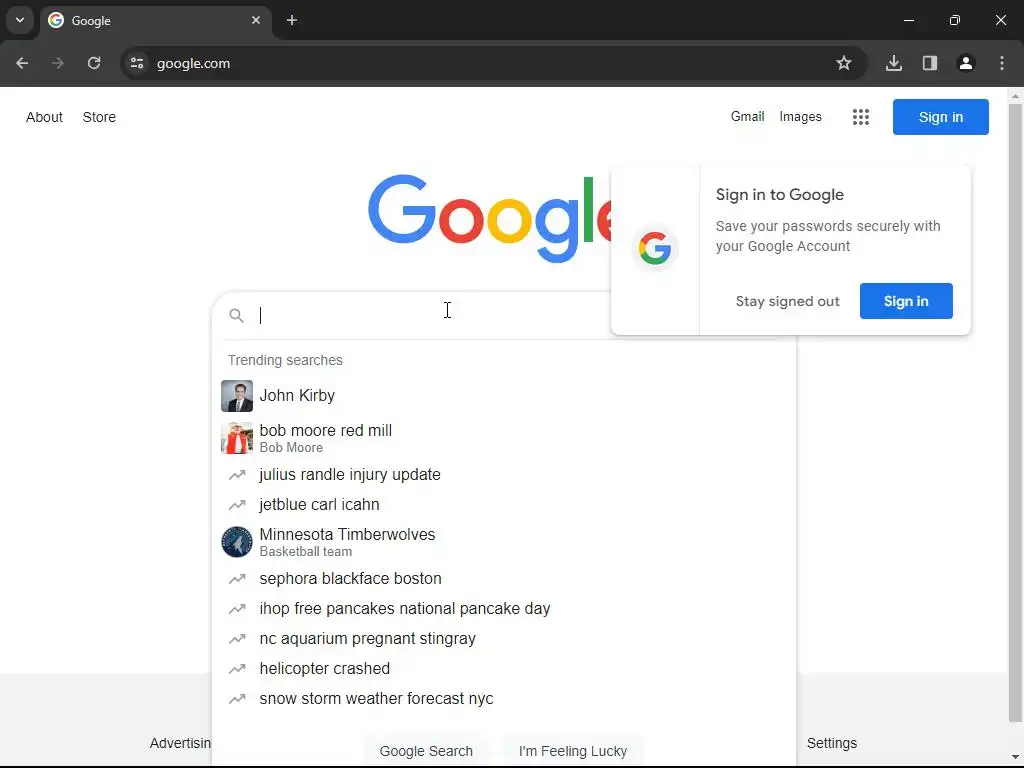This screenshot has height=768, width=1024.
Task: Choose Stay signed out
Action: point(787,301)
